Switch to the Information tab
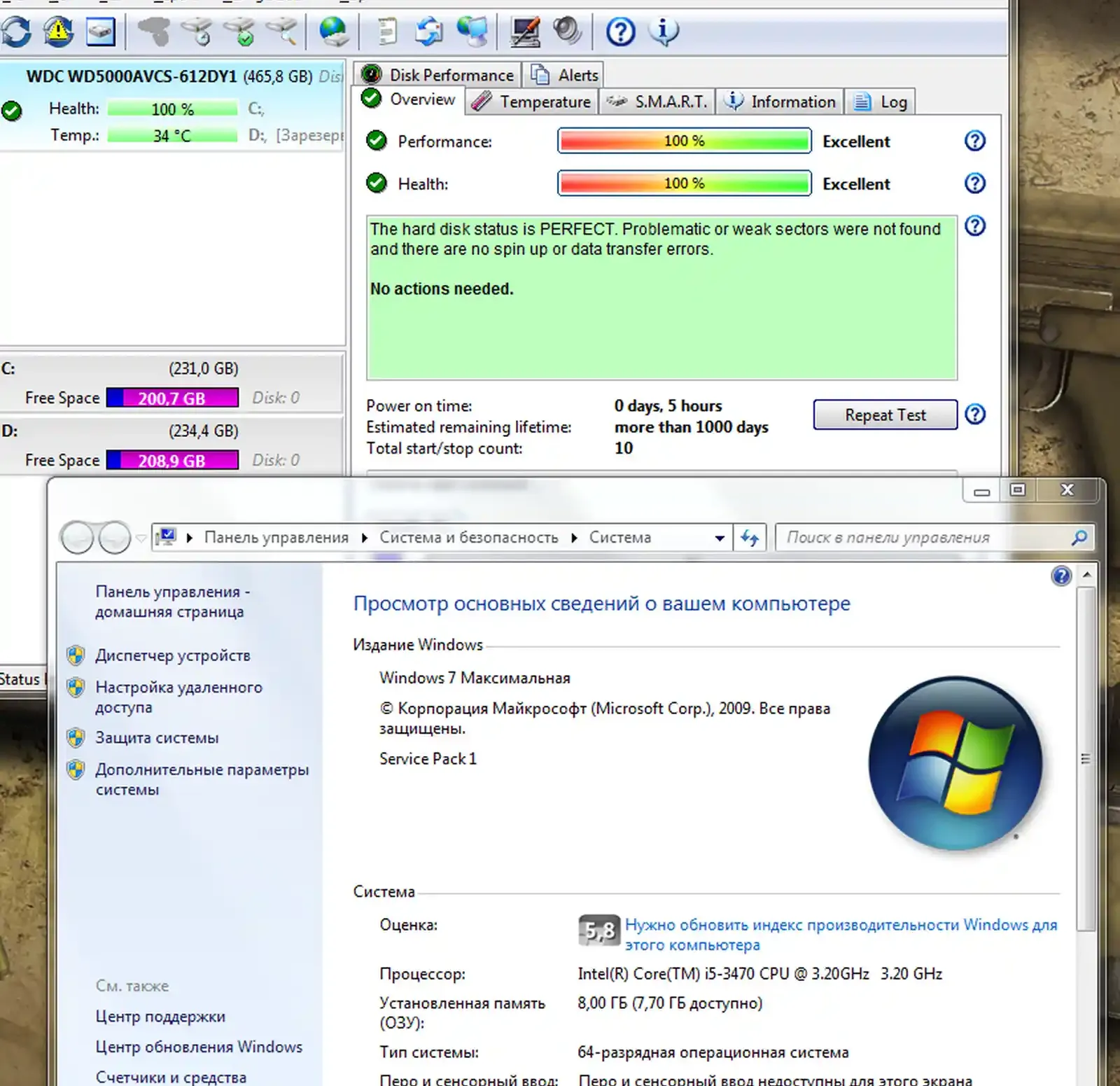 [x=780, y=102]
